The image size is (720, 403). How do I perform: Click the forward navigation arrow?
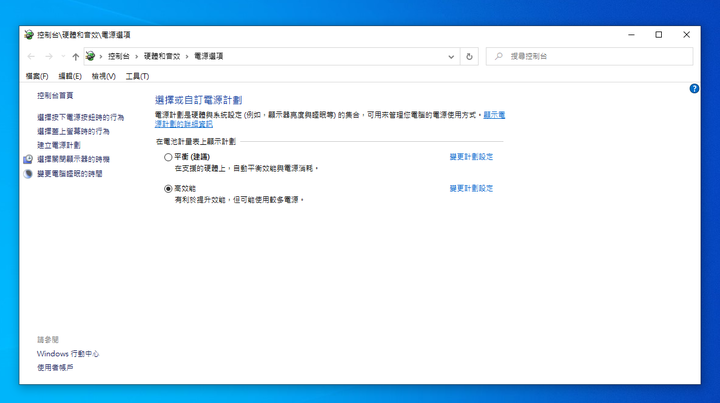49,56
